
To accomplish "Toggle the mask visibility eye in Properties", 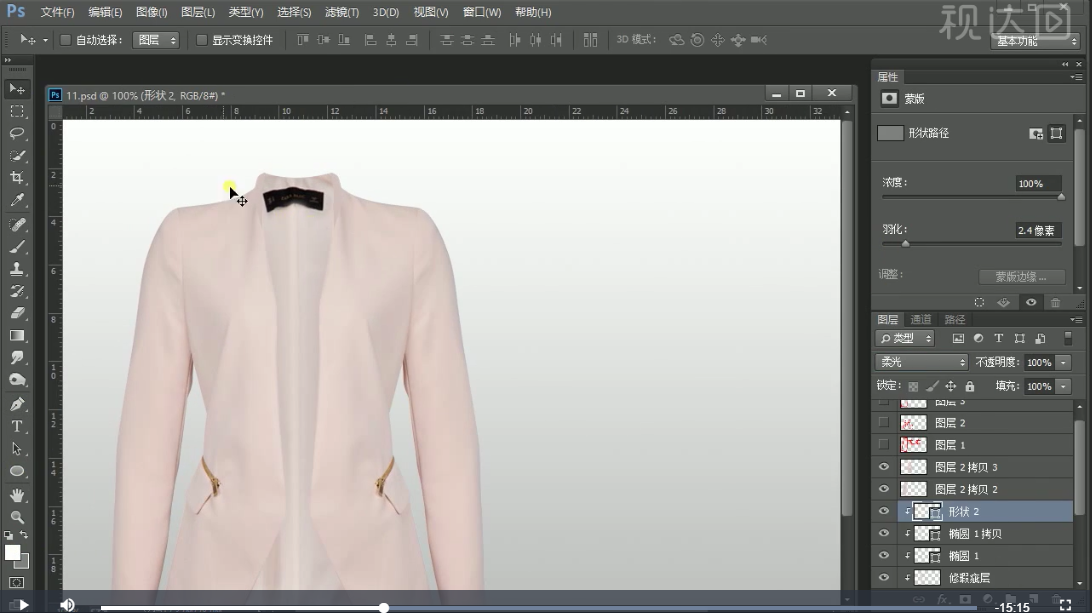I will pyautogui.click(x=1031, y=302).
